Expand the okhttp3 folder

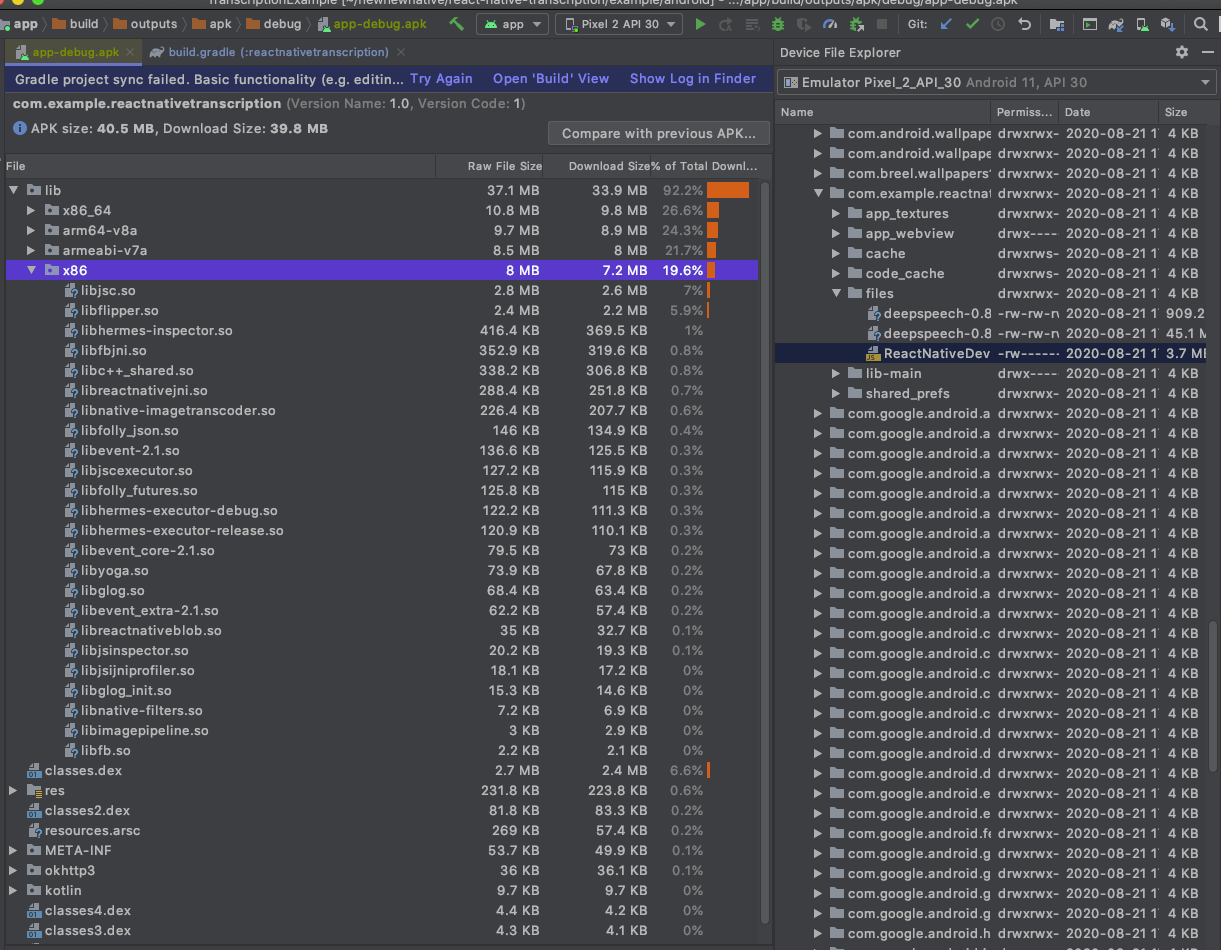click(14, 870)
